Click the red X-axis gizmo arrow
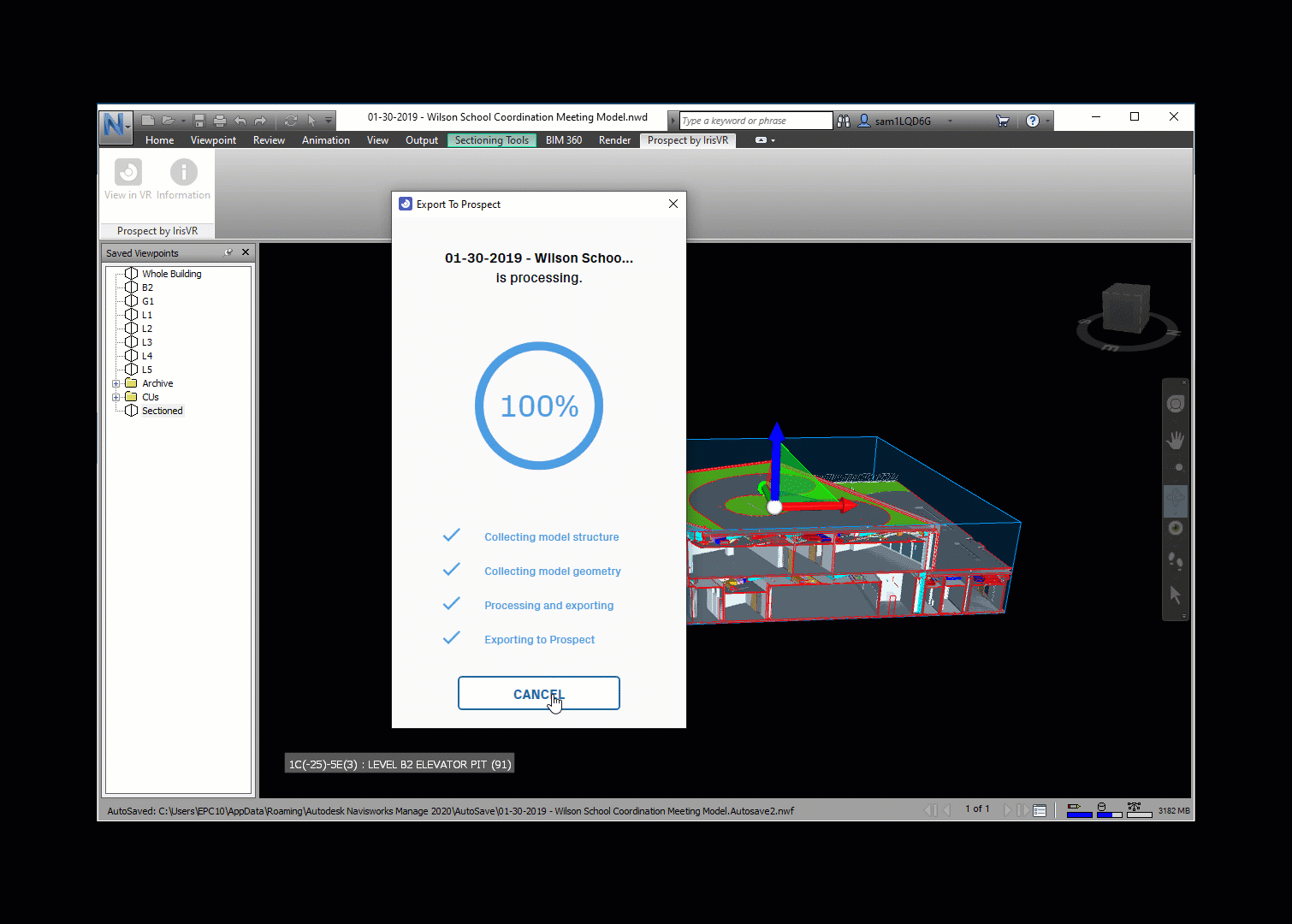Image resolution: width=1292 pixels, height=924 pixels. tap(820, 506)
